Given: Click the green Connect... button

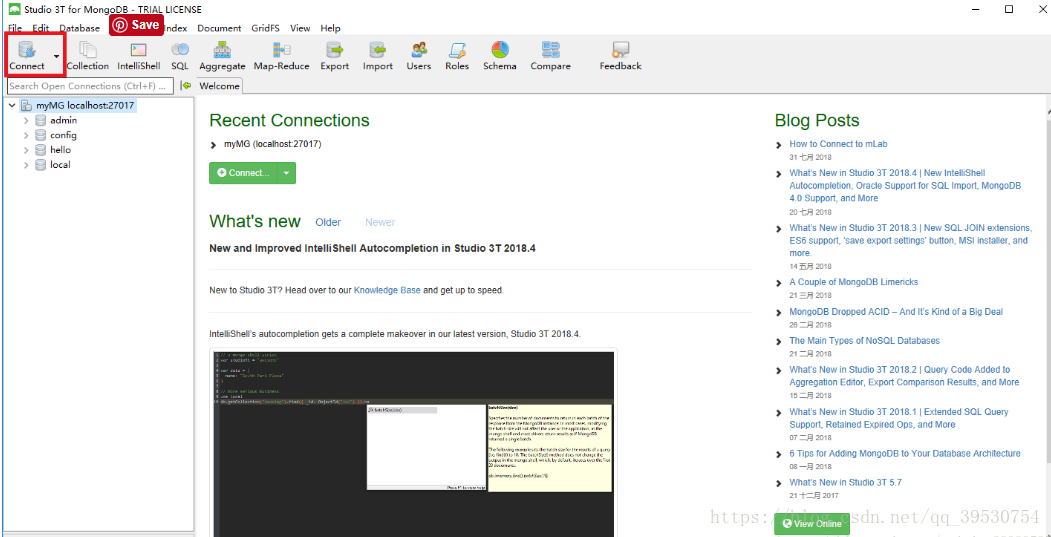Looking at the screenshot, I should point(243,173).
